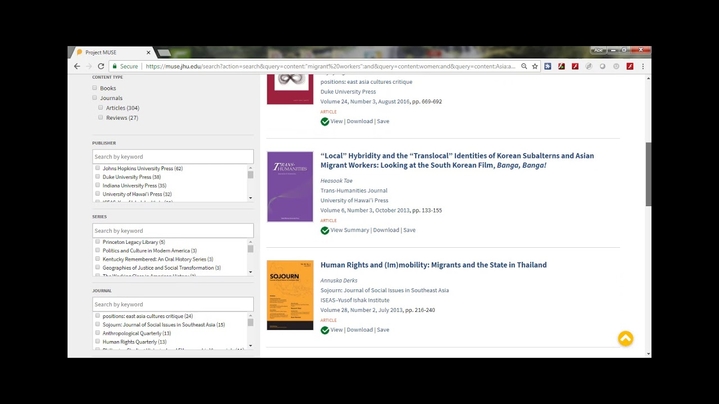This screenshot has width=719, height=404.
Task: Click the secure padlock icon
Action: tap(115, 66)
